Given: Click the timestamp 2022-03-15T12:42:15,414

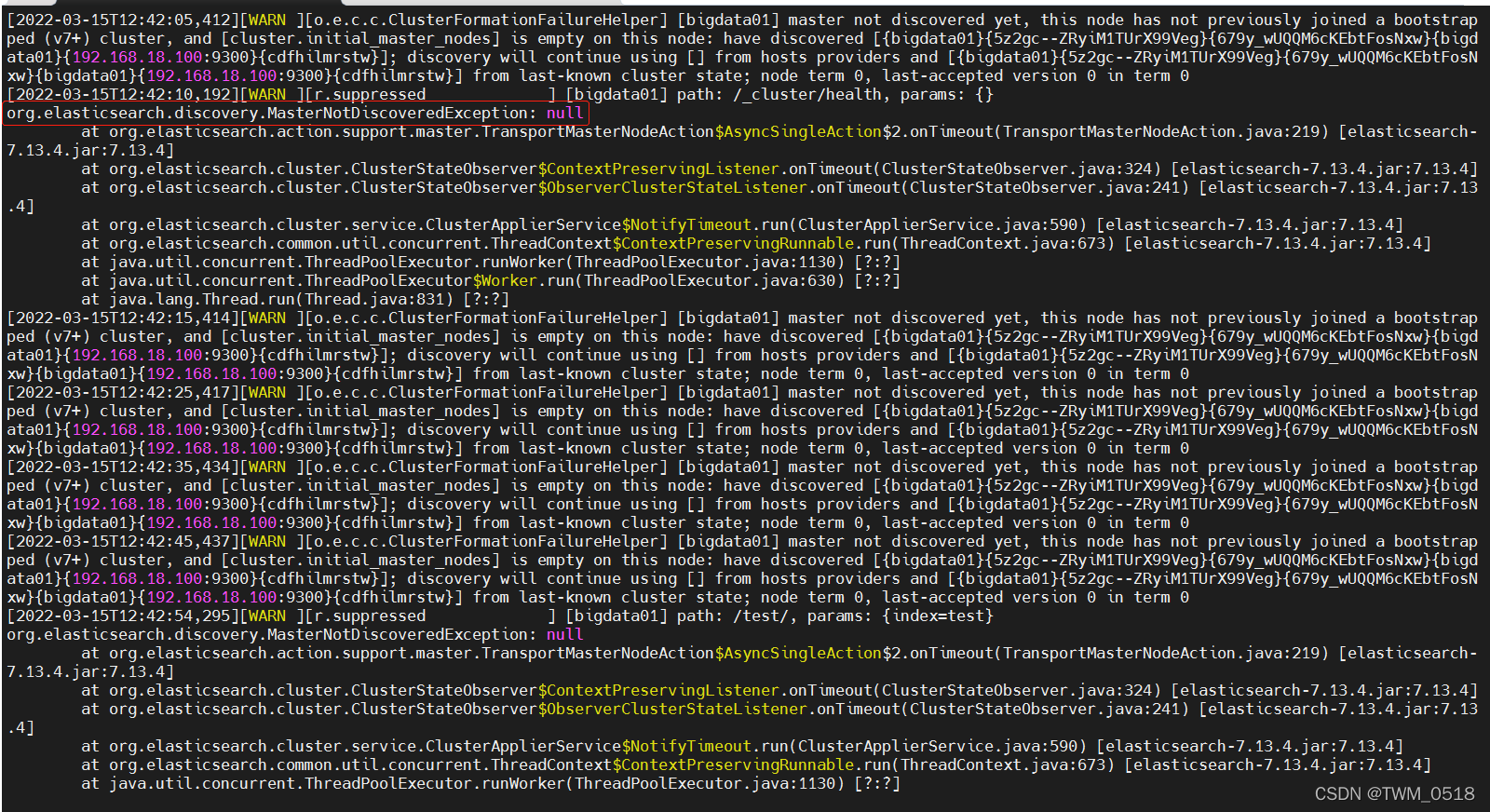Looking at the screenshot, I should point(123,318).
